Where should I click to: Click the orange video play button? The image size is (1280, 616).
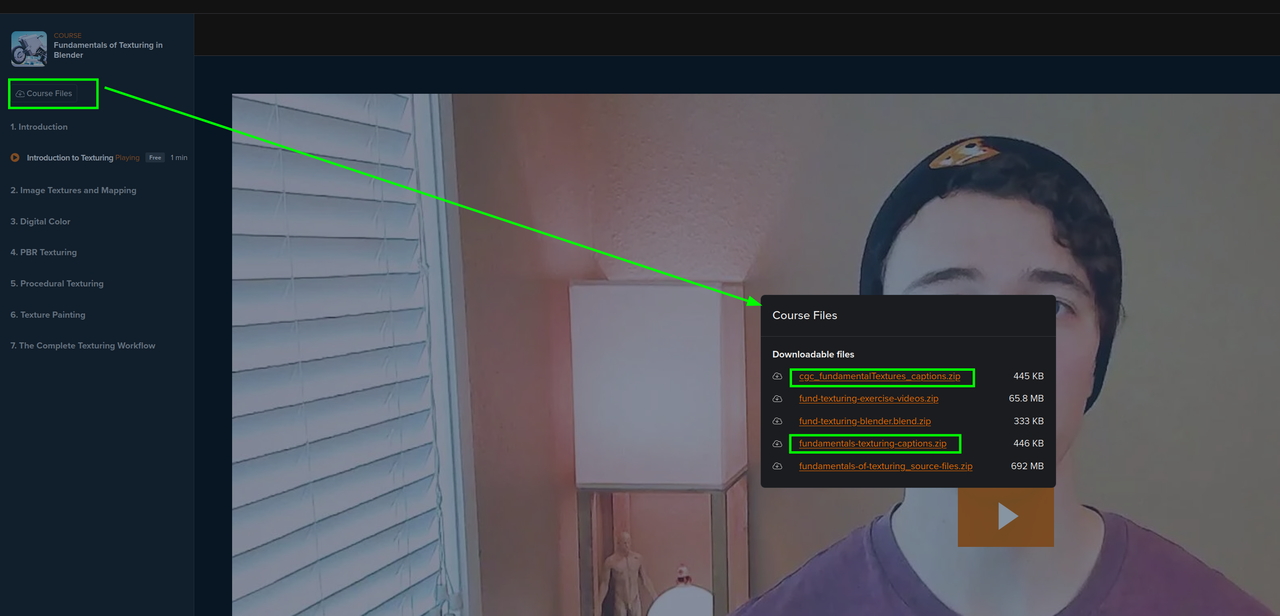coord(1005,516)
